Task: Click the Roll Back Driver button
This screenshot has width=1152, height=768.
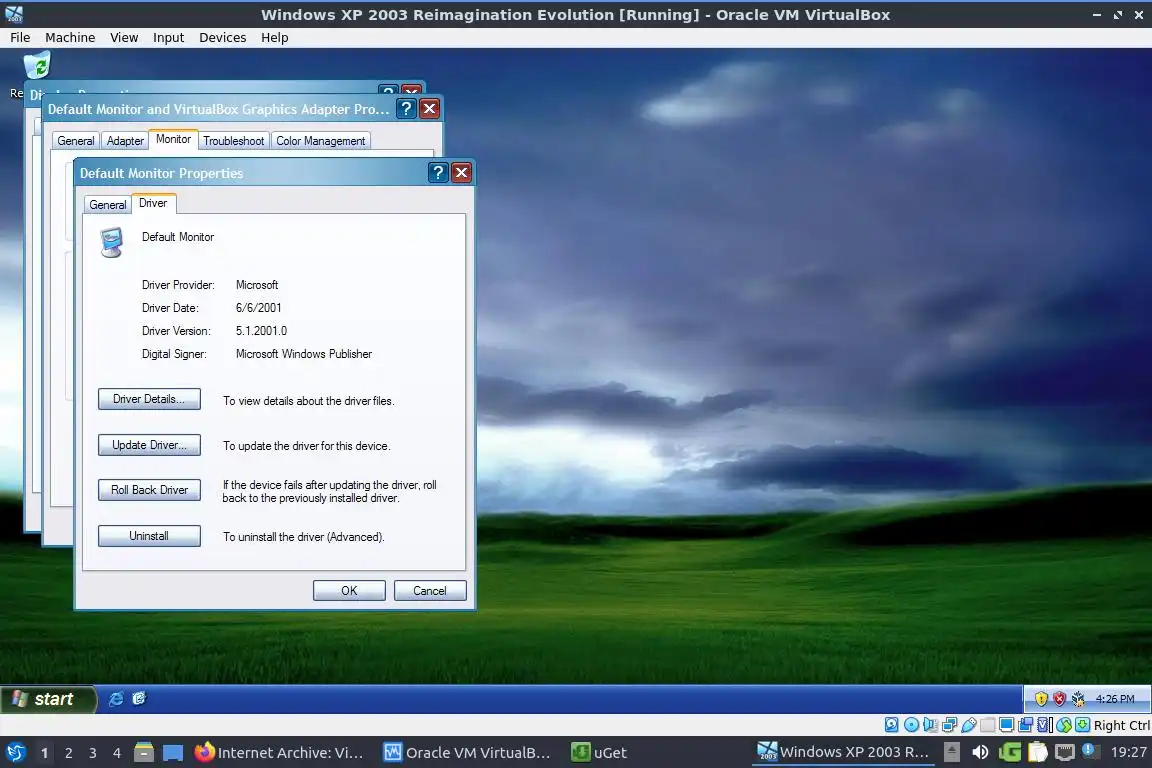Action: (149, 490)
